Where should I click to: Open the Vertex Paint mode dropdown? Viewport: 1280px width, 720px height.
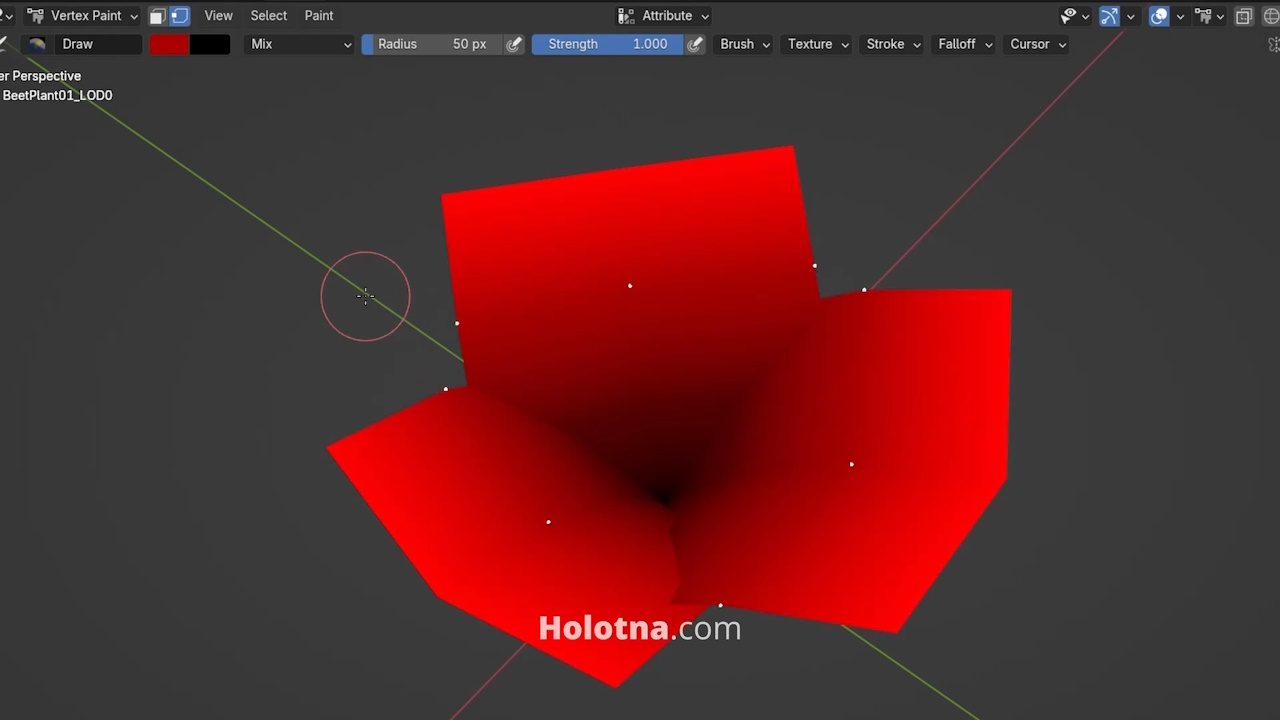(x=83, y=16)
